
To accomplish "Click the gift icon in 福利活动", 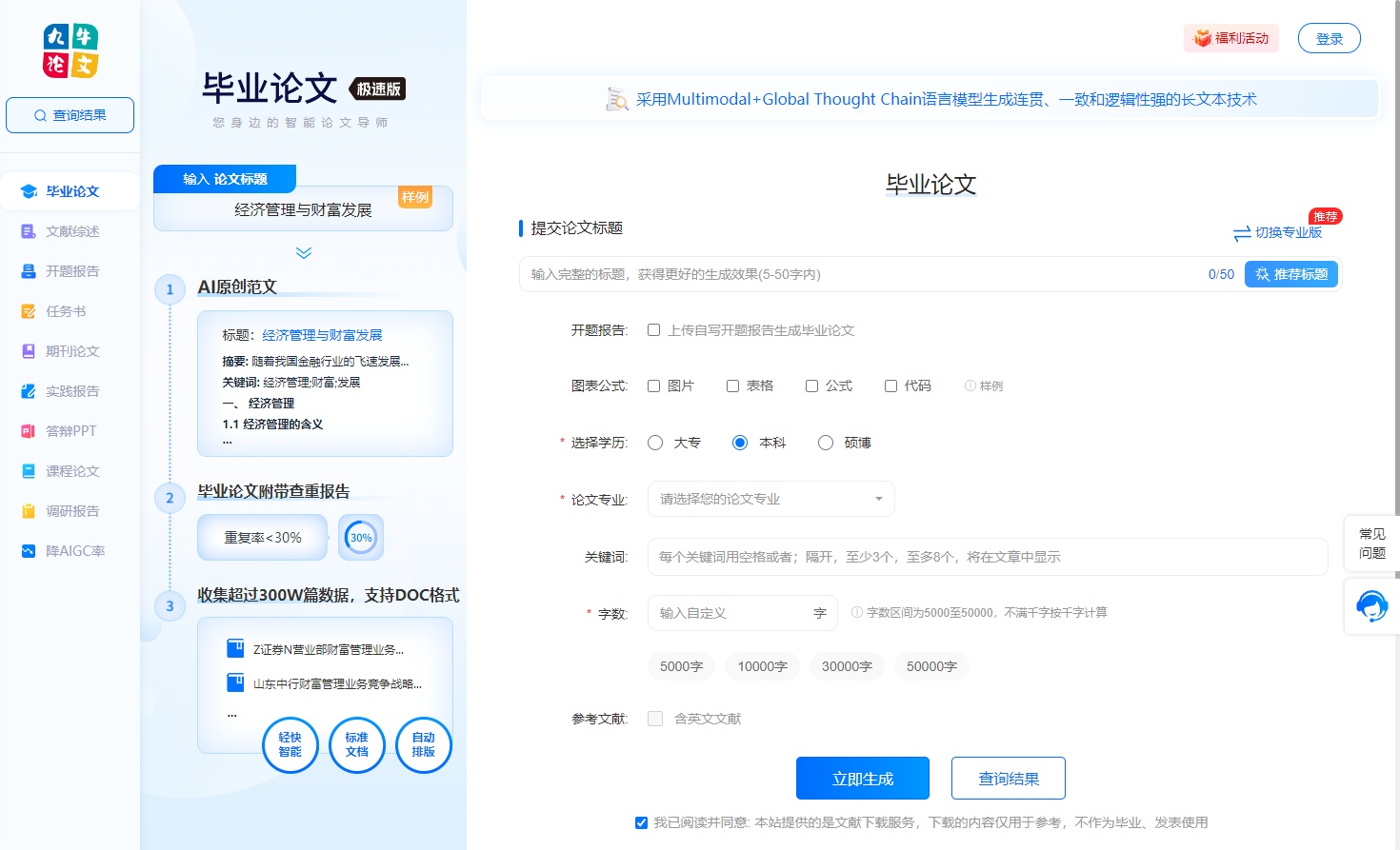I will tap(1203, 38).
